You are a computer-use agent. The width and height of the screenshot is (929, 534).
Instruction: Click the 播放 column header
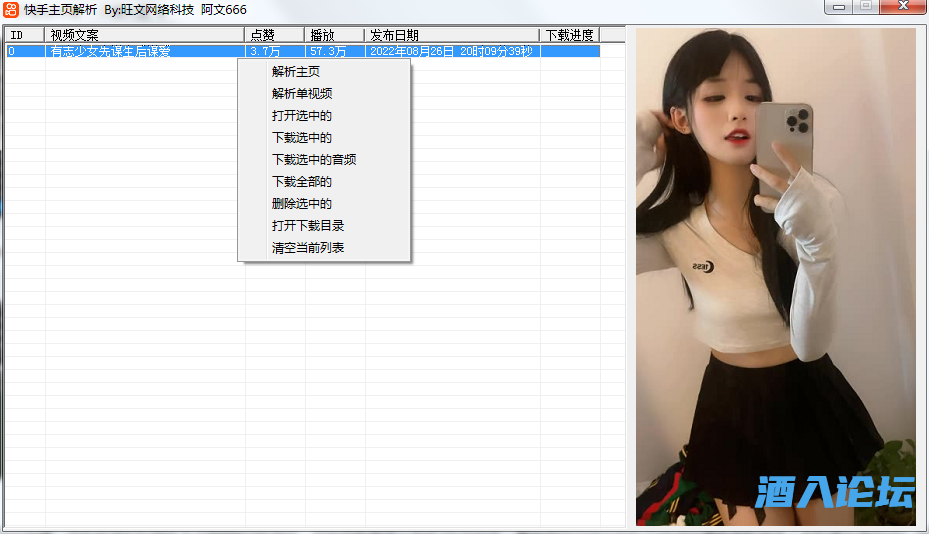(335, 35)
